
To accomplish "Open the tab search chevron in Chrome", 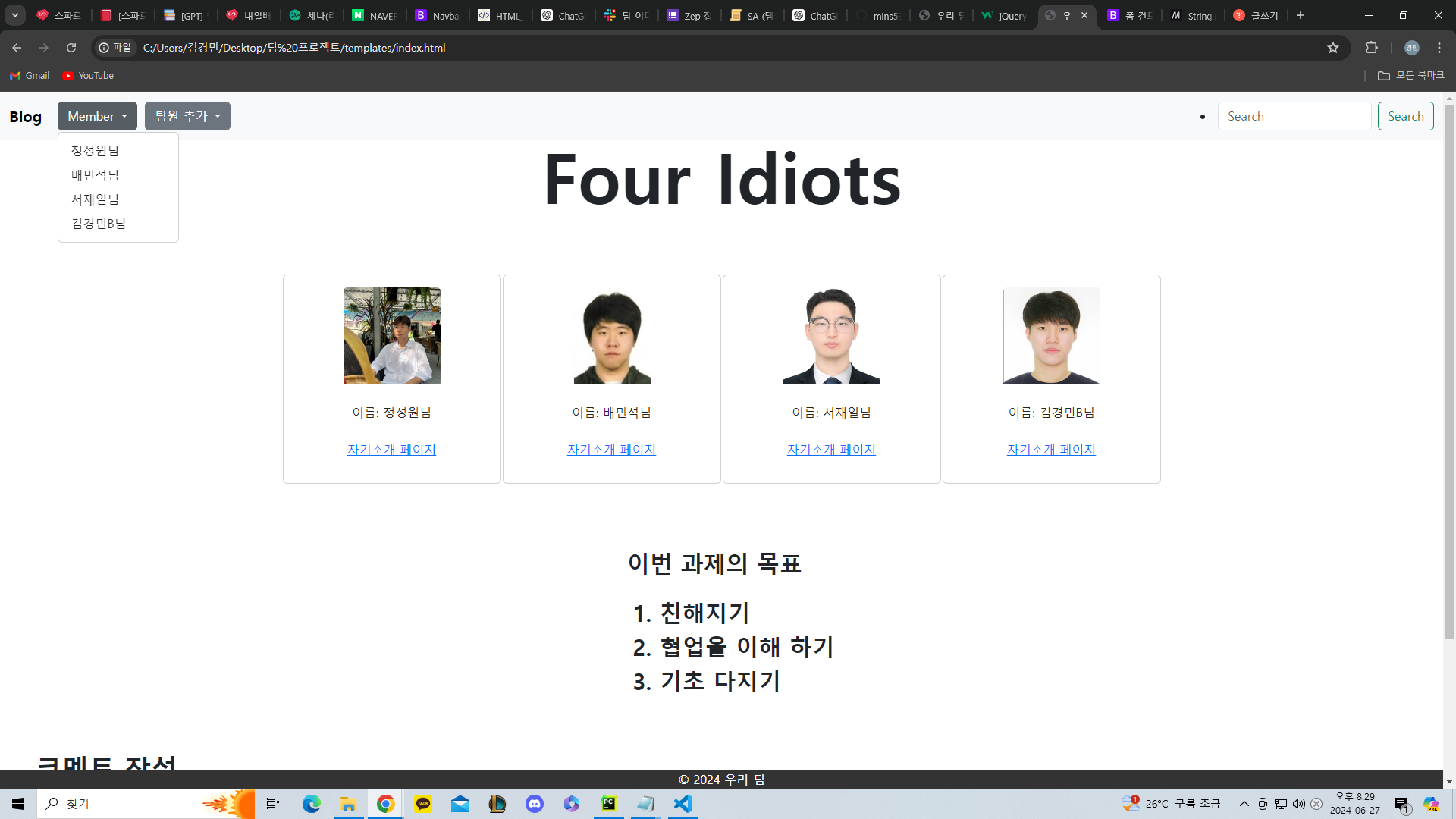I will (14, 15).
